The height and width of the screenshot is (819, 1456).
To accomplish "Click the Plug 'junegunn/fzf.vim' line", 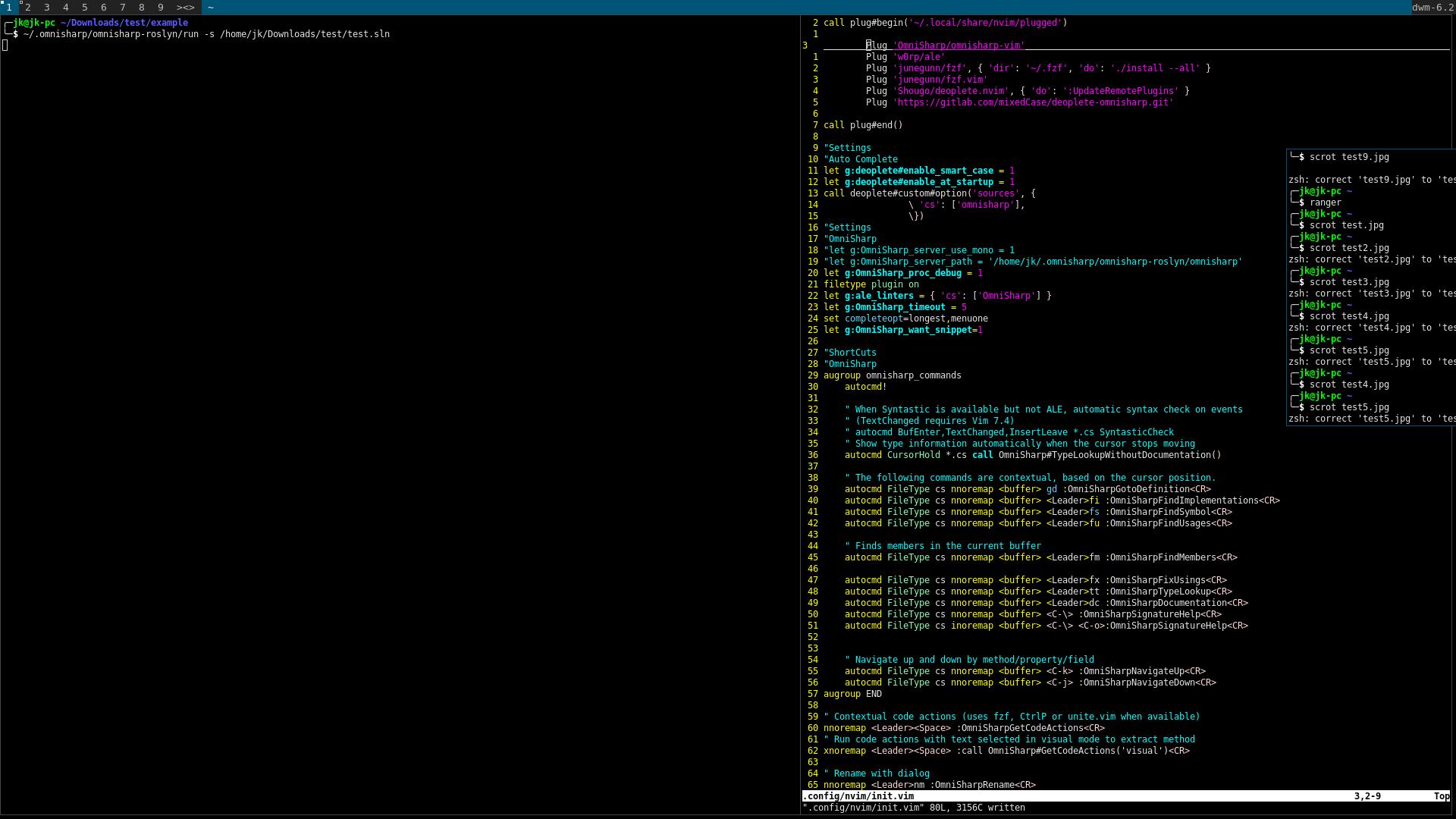I will coord(927,80).
